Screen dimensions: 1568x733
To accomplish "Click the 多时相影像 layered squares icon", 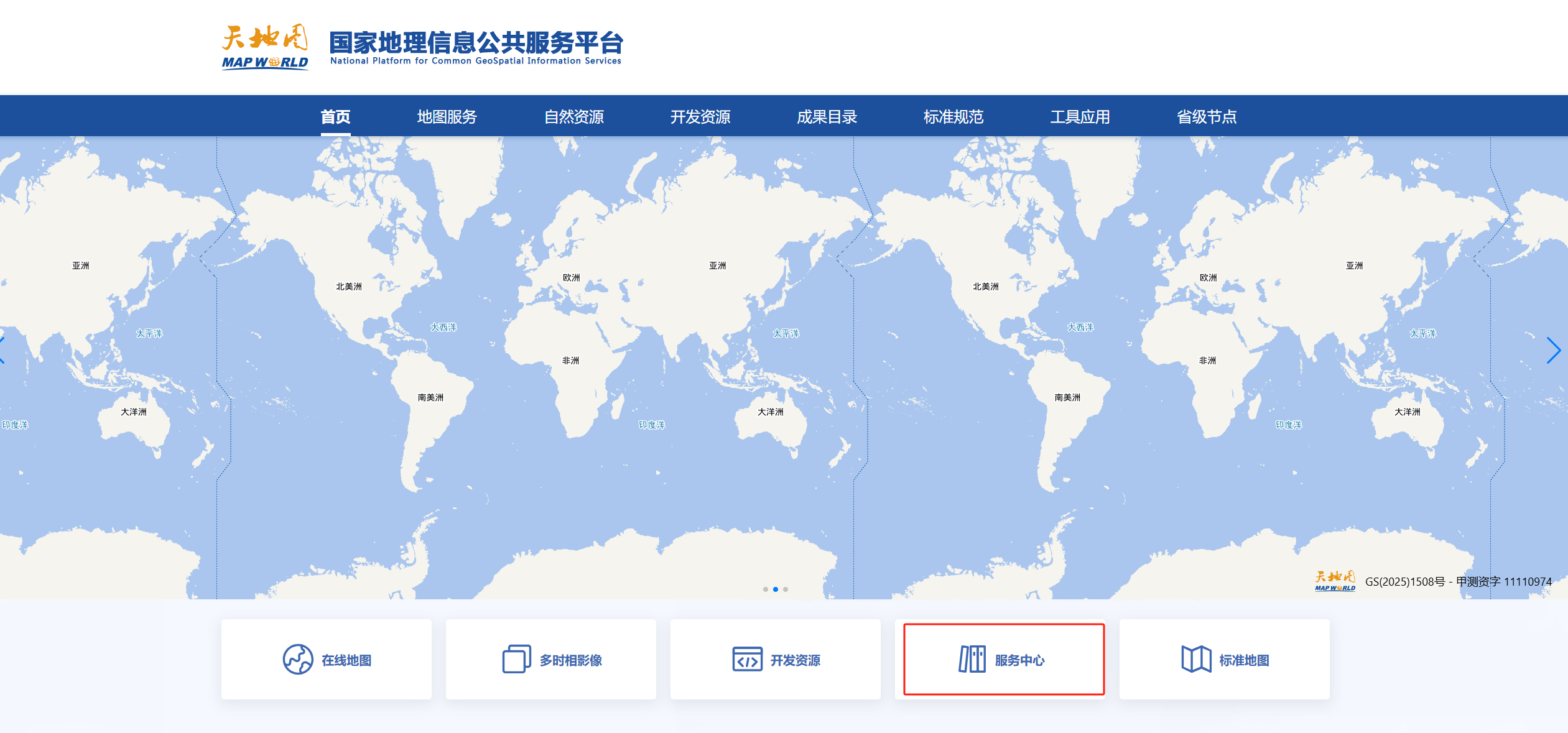I will point(516,660).
